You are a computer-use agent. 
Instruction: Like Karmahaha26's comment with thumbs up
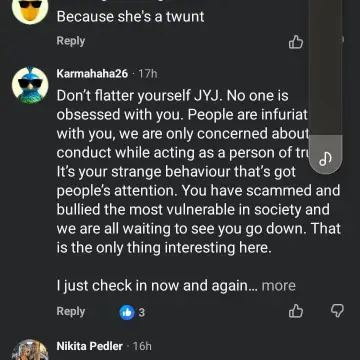[296, 311]
